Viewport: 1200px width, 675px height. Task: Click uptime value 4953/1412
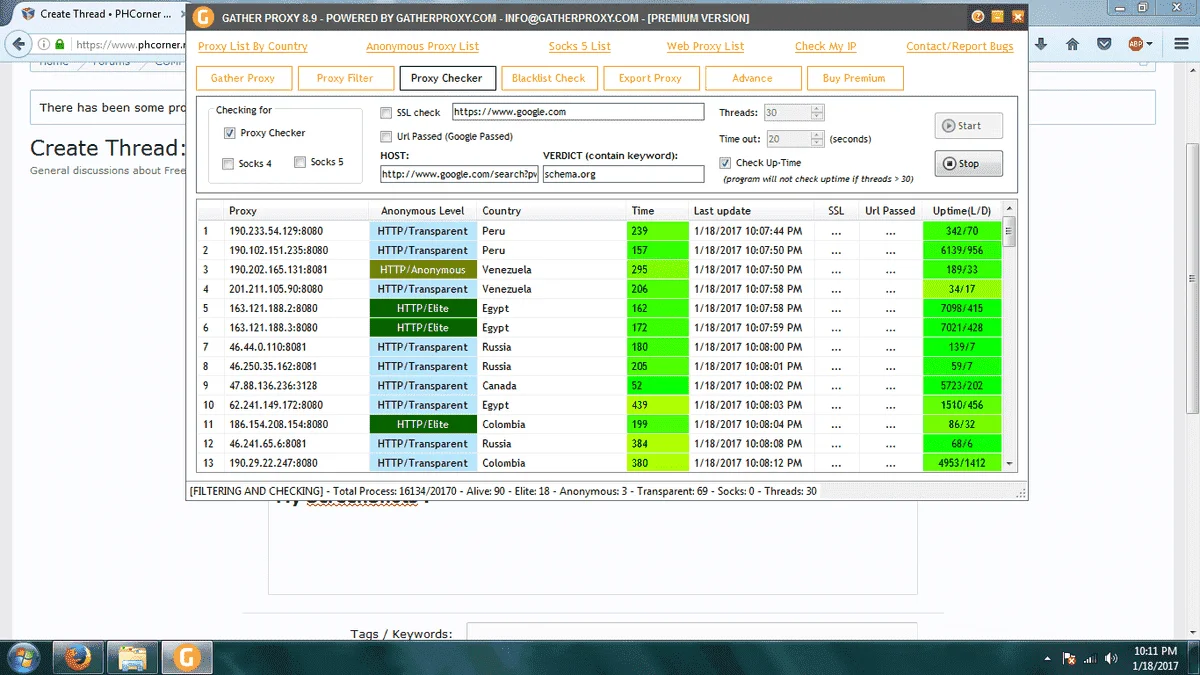(962, 463)
